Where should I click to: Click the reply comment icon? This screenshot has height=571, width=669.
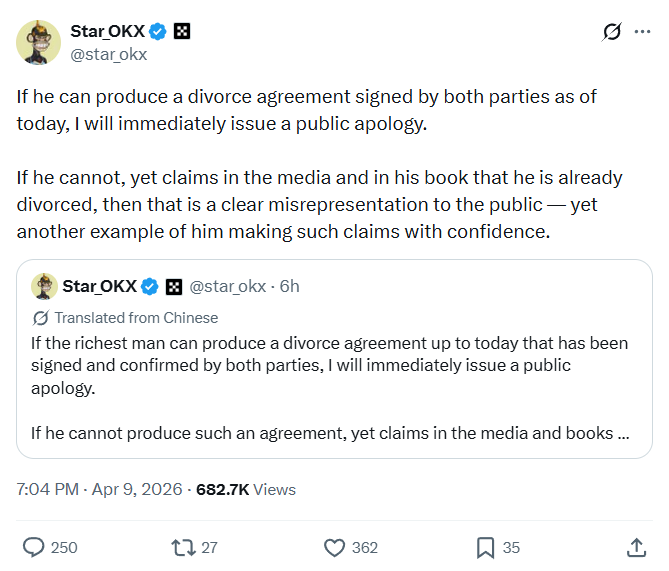[x=33, y=547]
